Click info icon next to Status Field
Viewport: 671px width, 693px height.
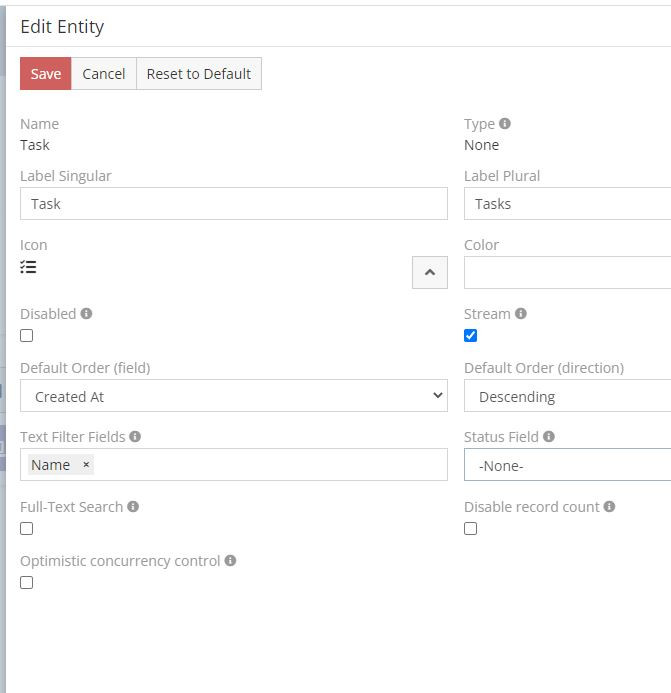click(549, 437)
